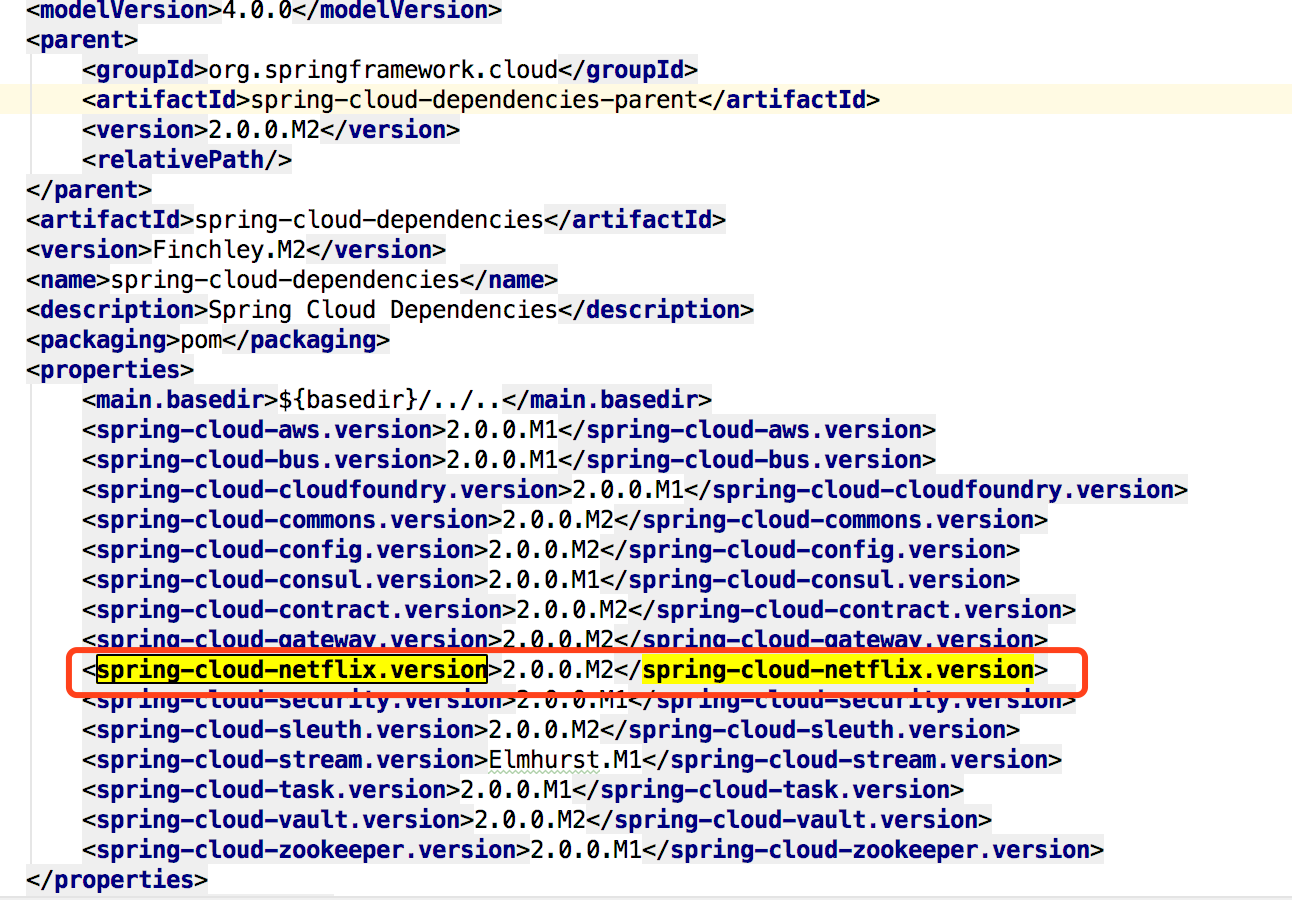Viewport: 1292px width, 900px height.
Task: Click the closing spring-cloud-aws.version tag
Action: pyautogui.click(x=746, y=430)
